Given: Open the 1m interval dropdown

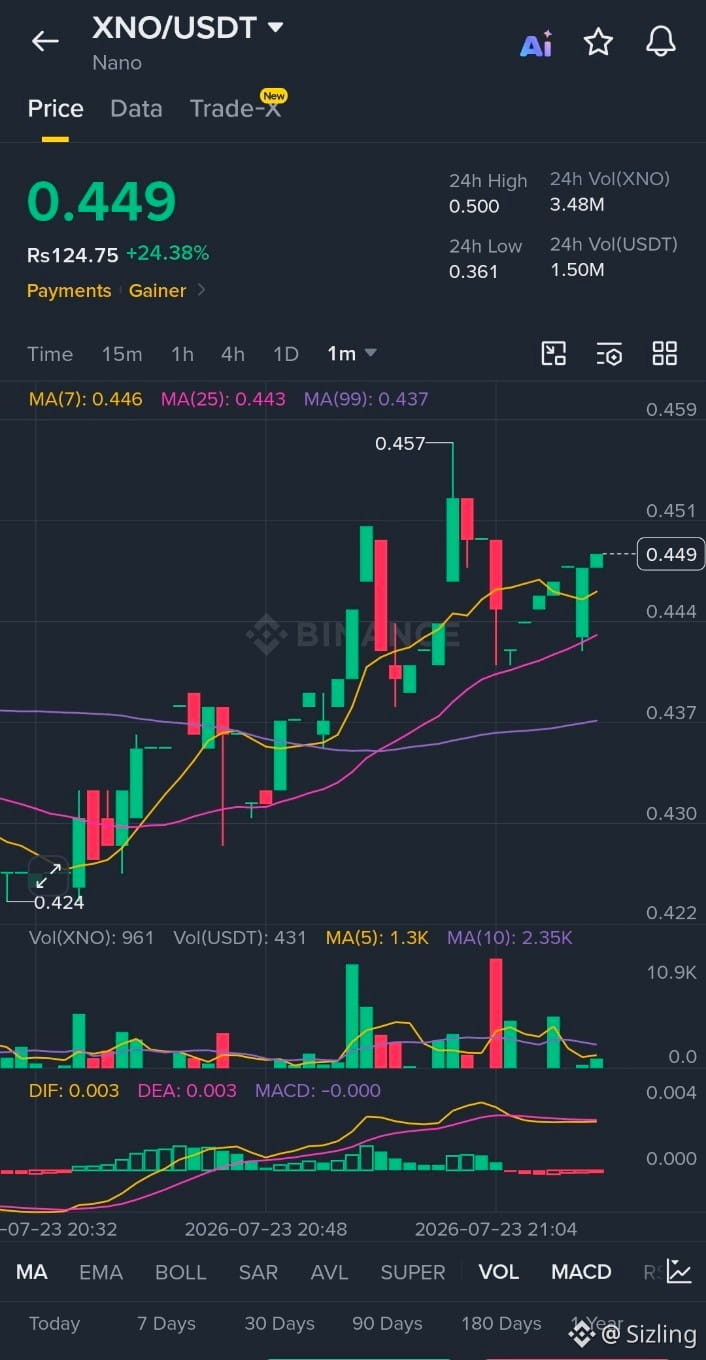Looking at the screenshot, I should (x=352, y=353).
